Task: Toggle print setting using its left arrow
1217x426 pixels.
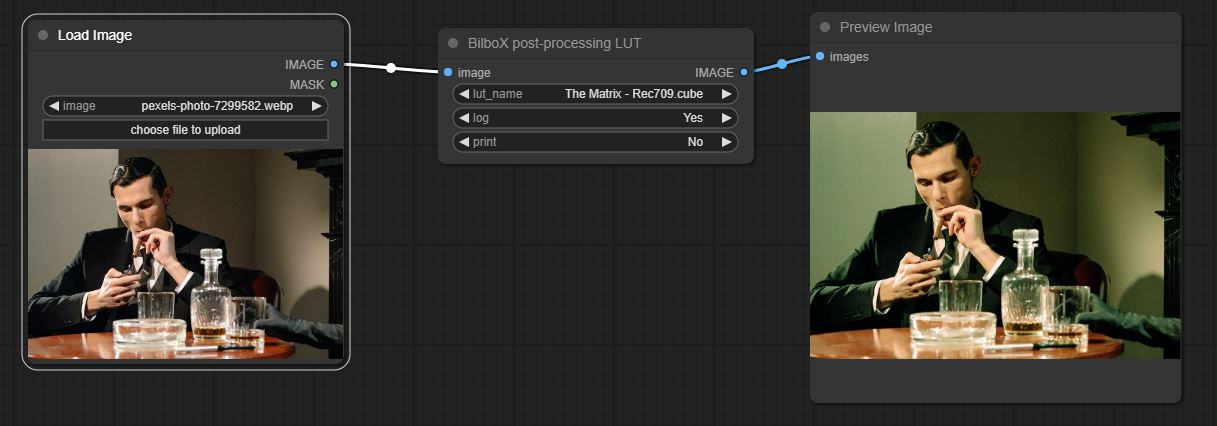Action: point(463,142)
